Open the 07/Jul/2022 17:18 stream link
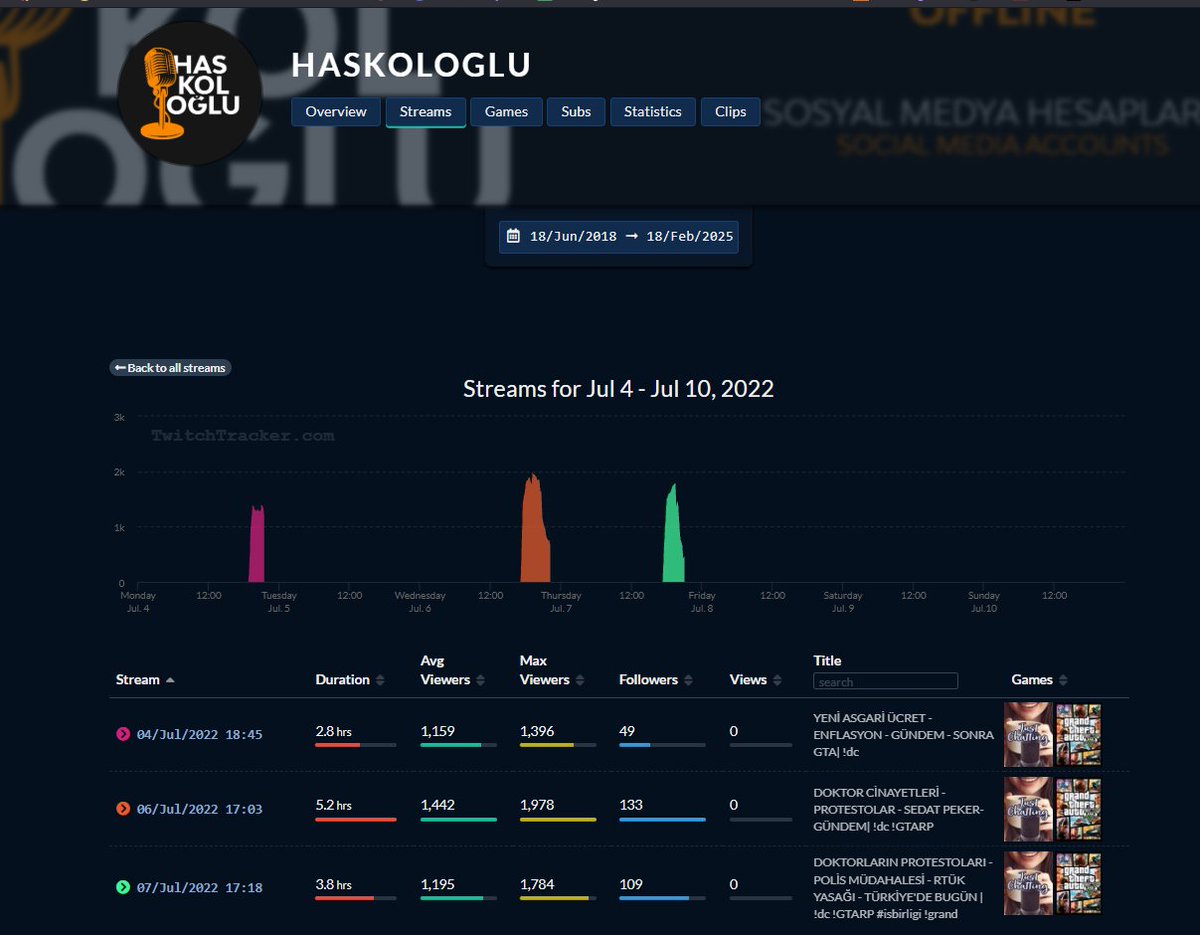1200x935 pixels. click(x=199, y=888)
